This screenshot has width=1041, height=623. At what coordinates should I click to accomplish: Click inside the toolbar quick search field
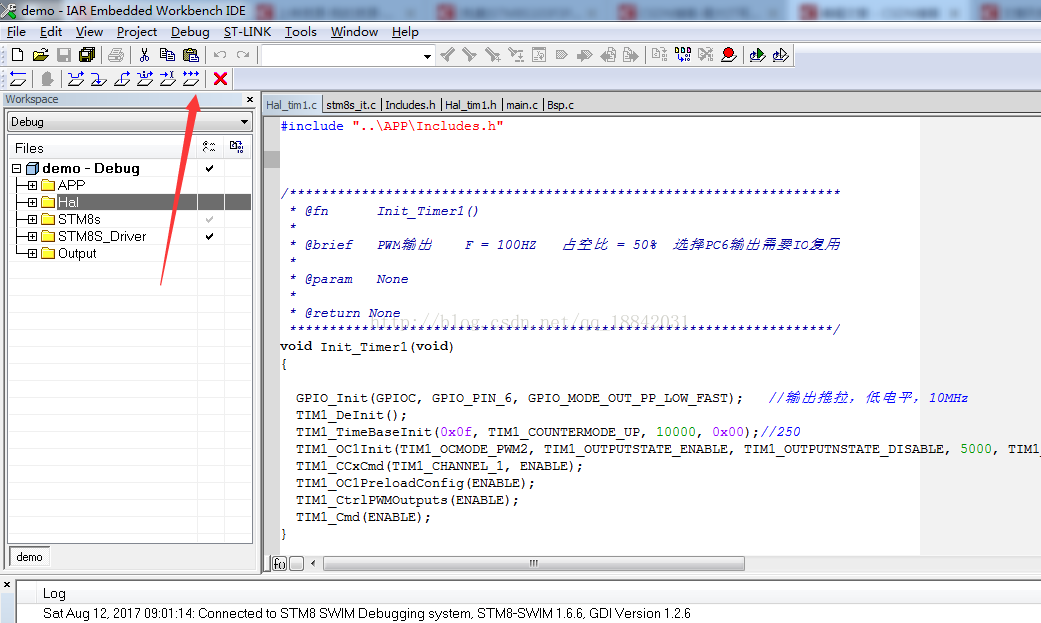pos(341,56)
